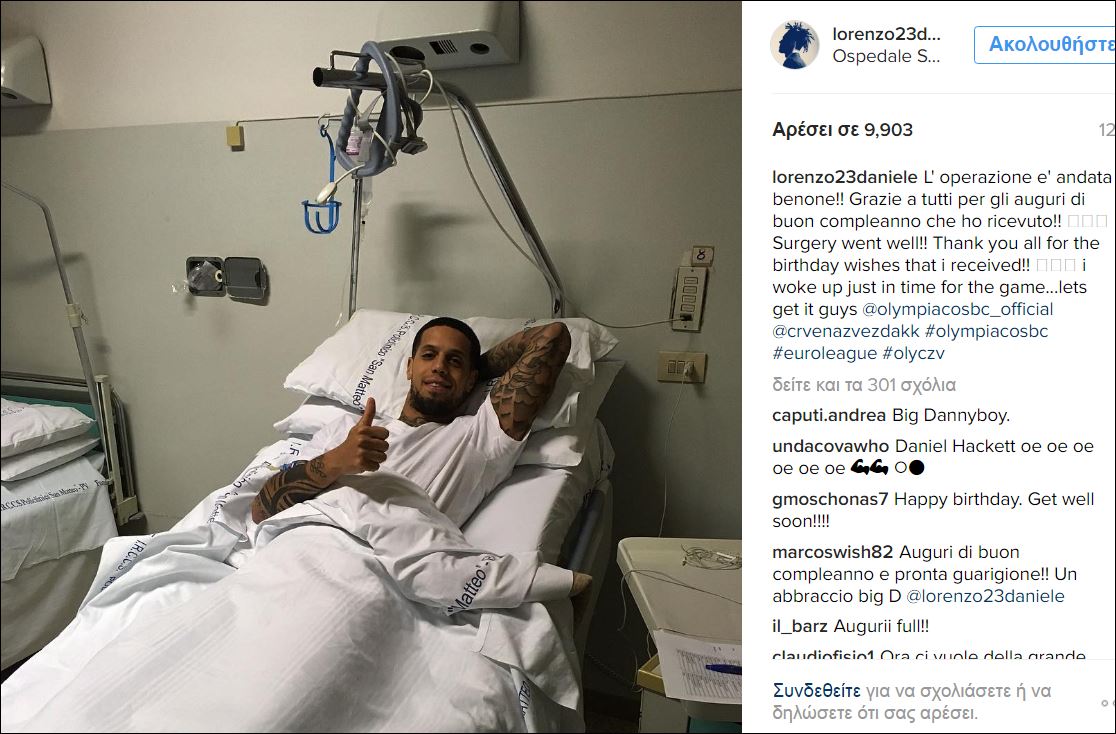The width and height of the screenshot is (1116, 734).
Task: Open commenter gmoschonas7 profile
Action: coord(831,499)
